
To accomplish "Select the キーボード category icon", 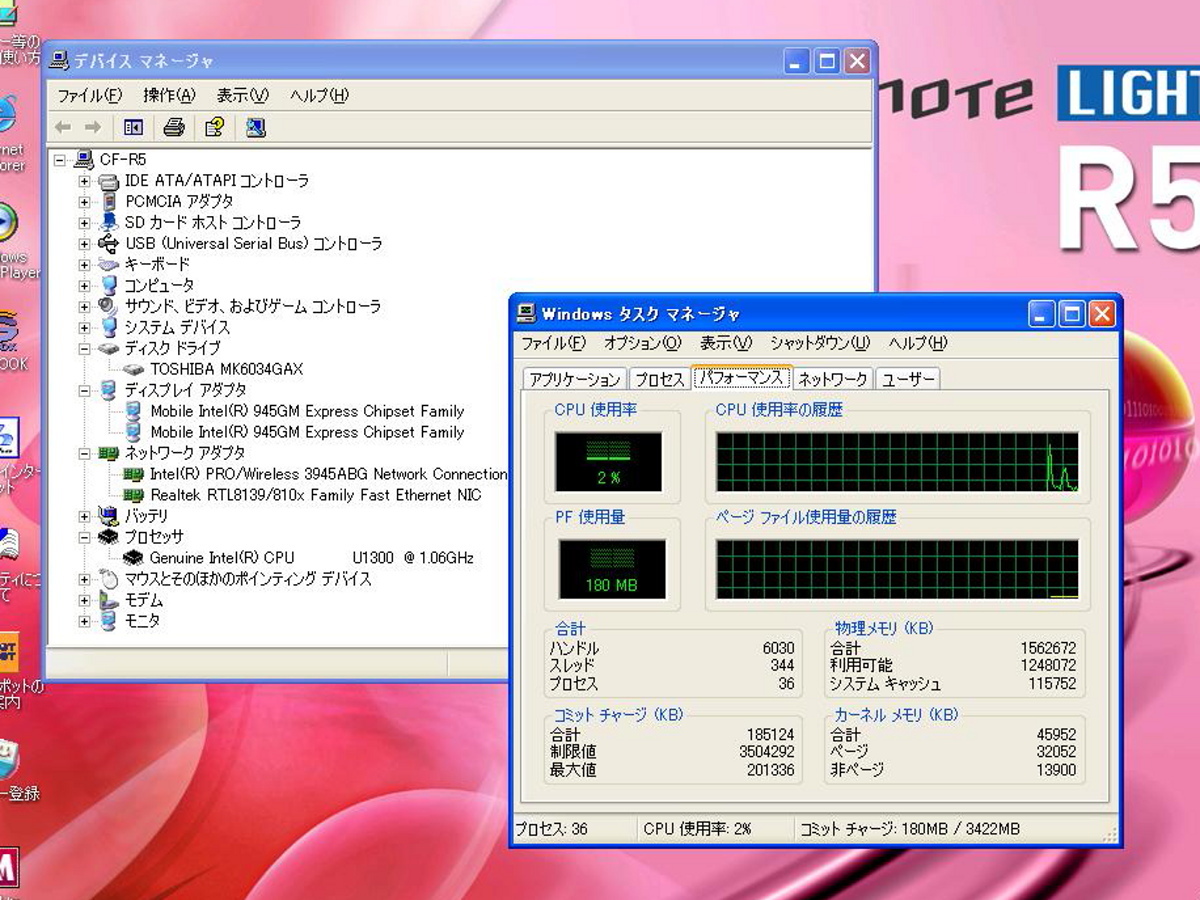I will (109, 265).
